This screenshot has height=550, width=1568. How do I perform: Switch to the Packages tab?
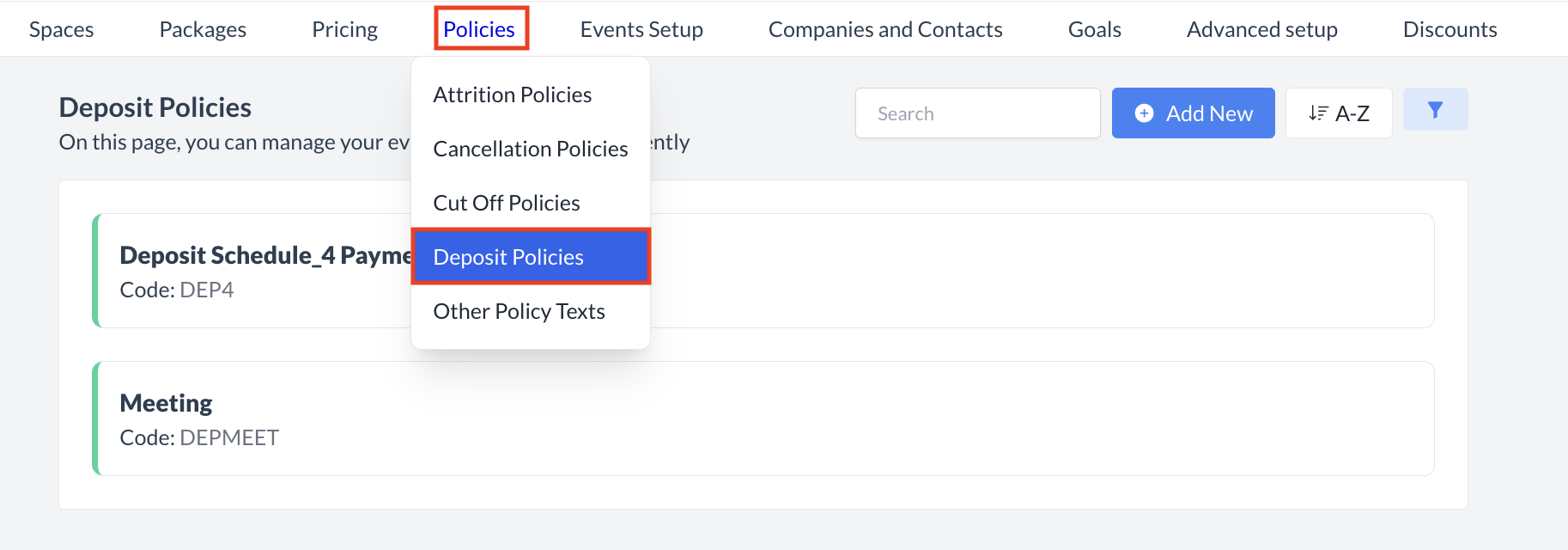pos(203,29)
